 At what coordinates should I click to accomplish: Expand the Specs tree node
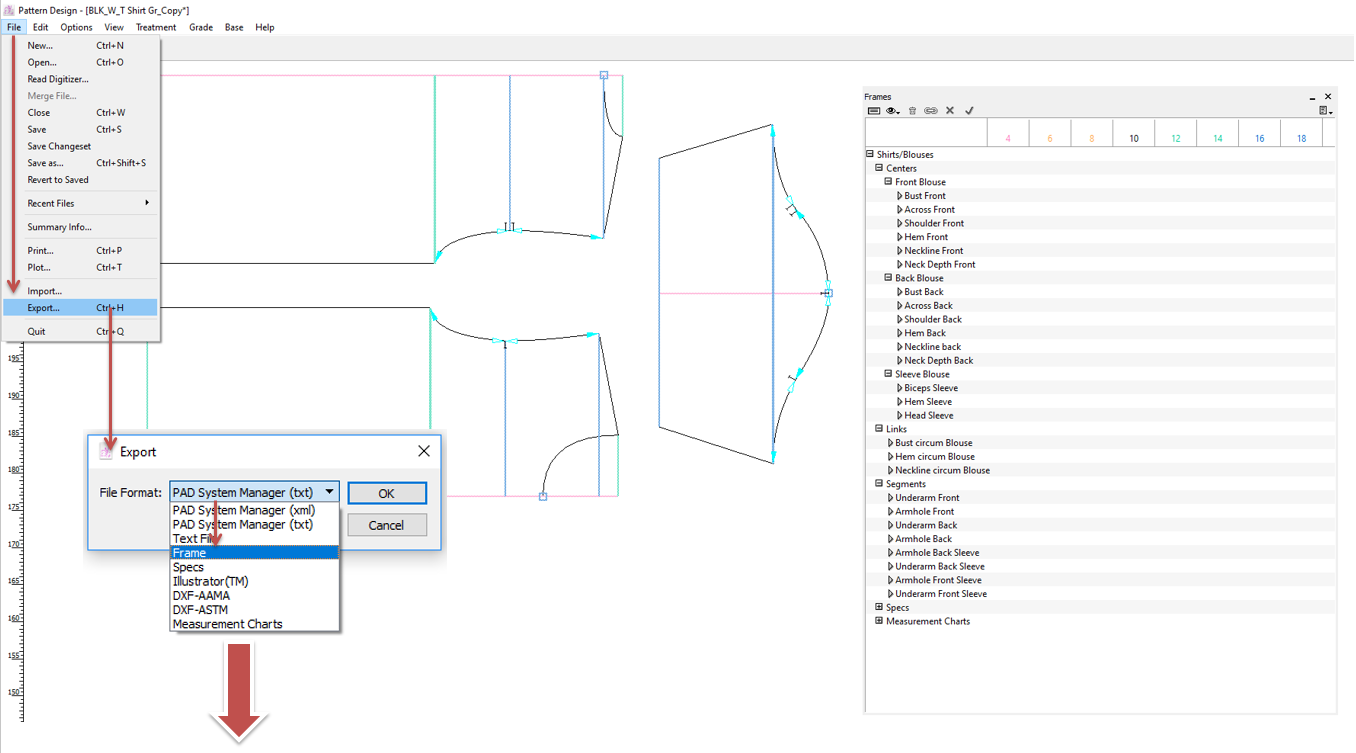(879, 607)
